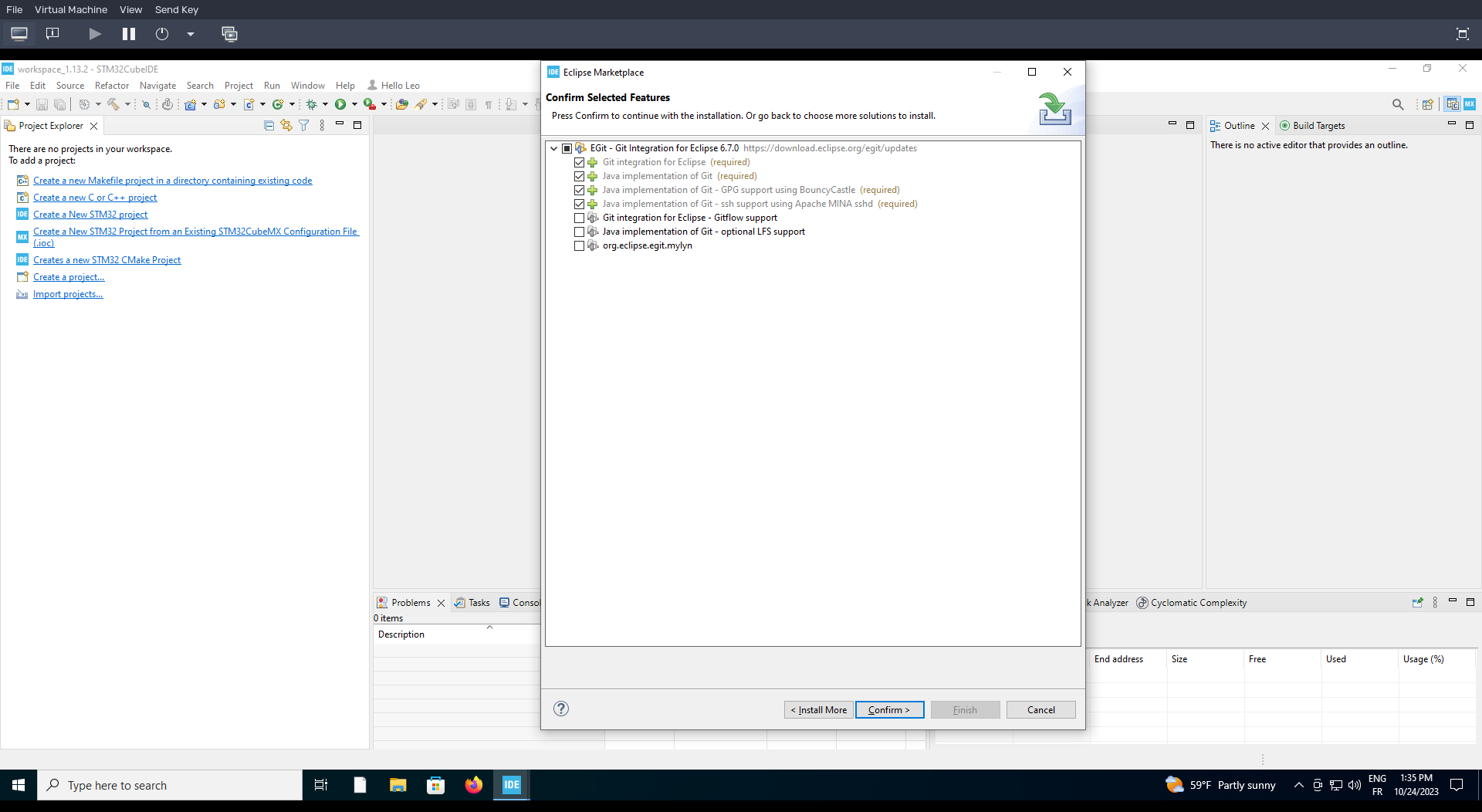Toggle the ssh support Apache MINA sshd checkbox
The width and height of the screenshot is (1482, 812).
point(580,204)
